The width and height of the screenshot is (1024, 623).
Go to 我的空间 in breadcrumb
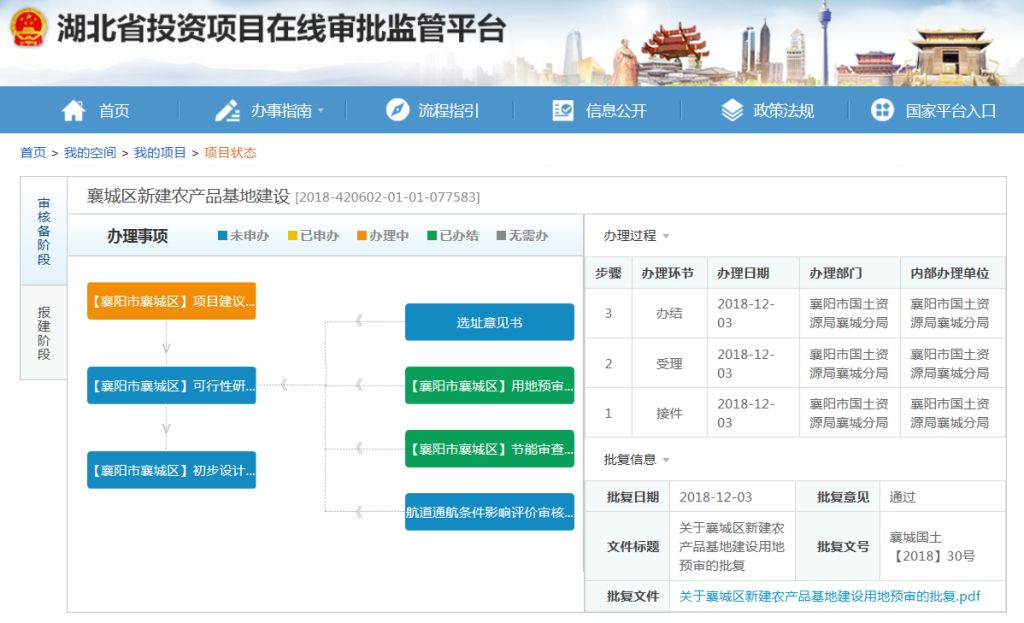point(90,153)
